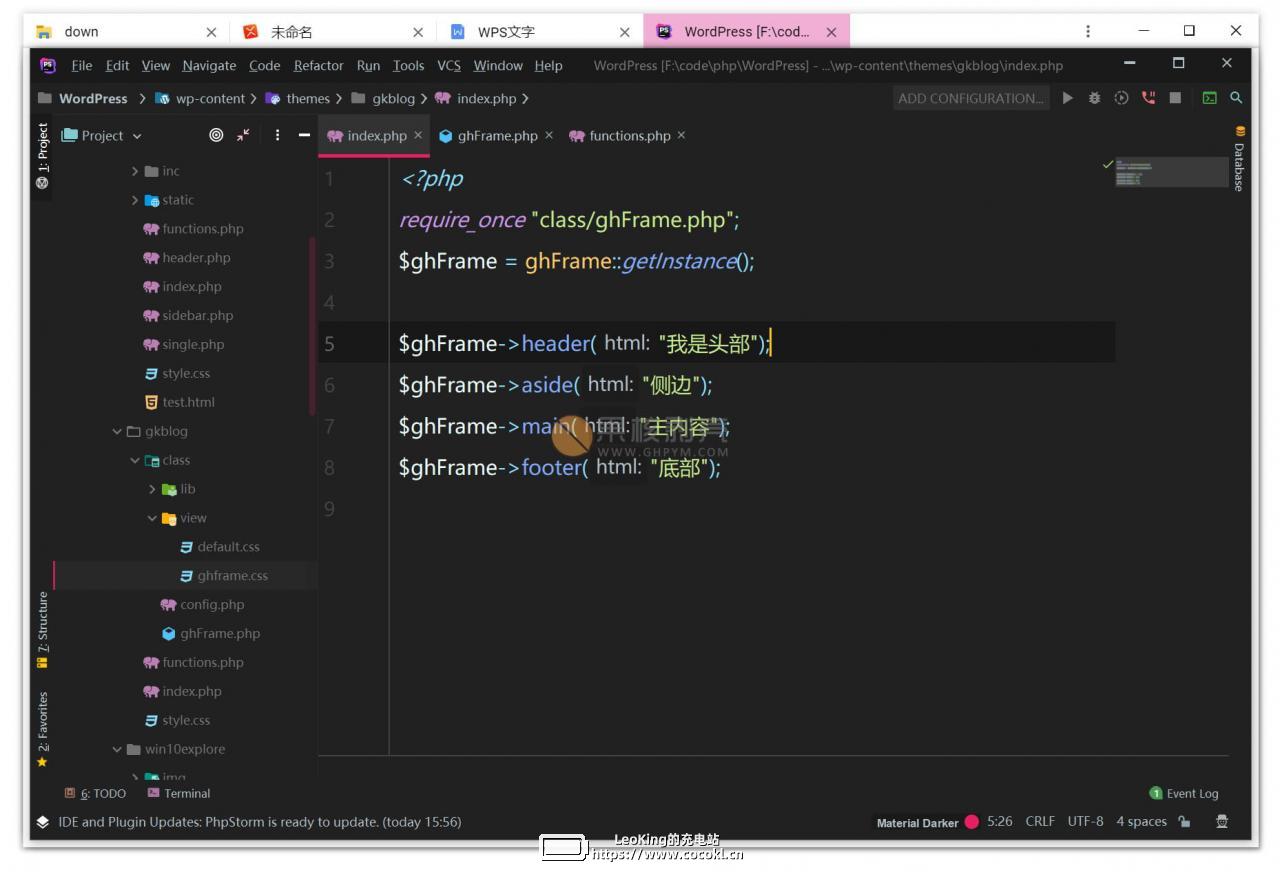The width and height of the screenshot is (1280, 872).
Task: Expand the lib folder
Action: [x=152, y=489]
